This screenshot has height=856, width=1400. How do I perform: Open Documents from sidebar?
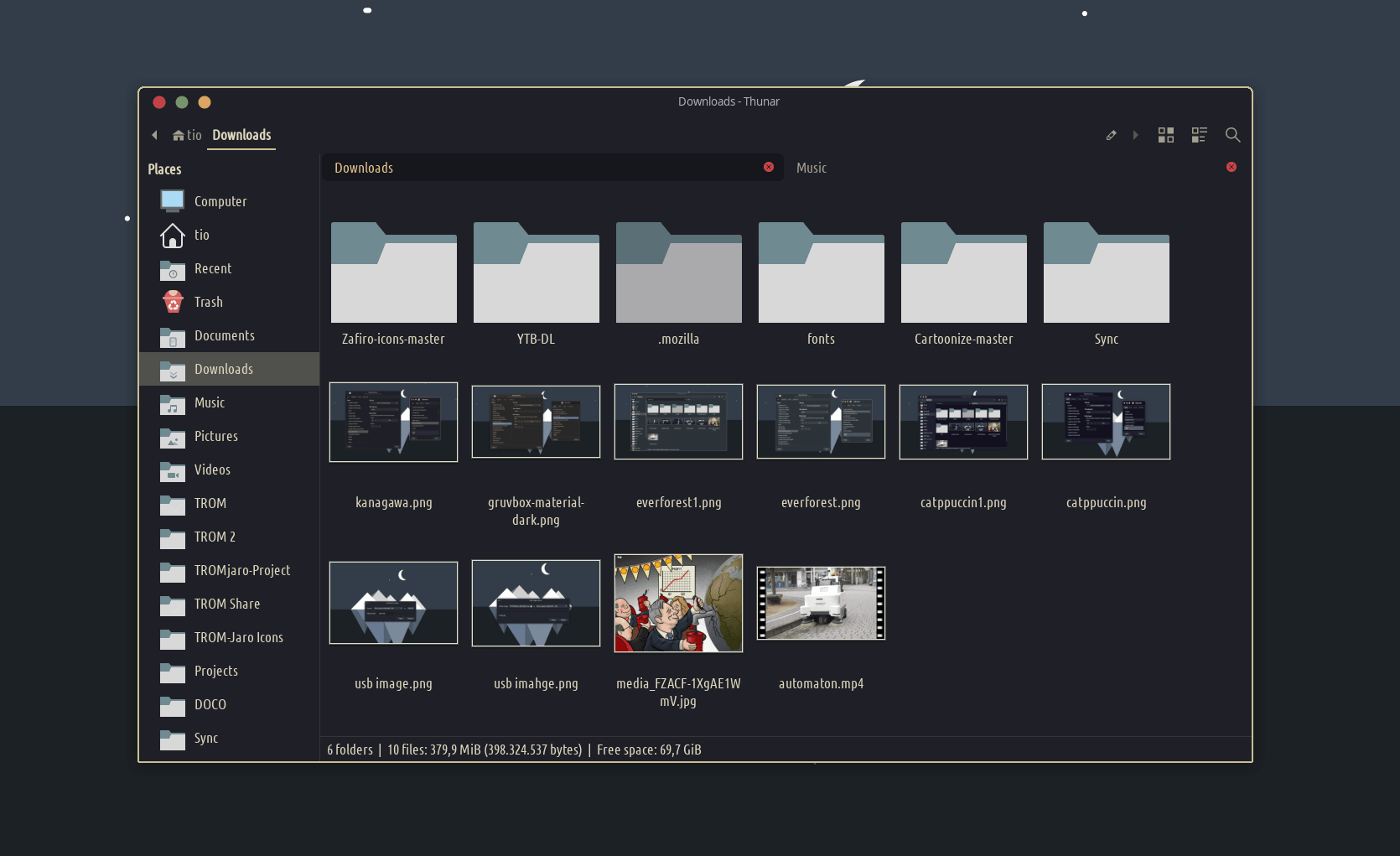(224, 335)
